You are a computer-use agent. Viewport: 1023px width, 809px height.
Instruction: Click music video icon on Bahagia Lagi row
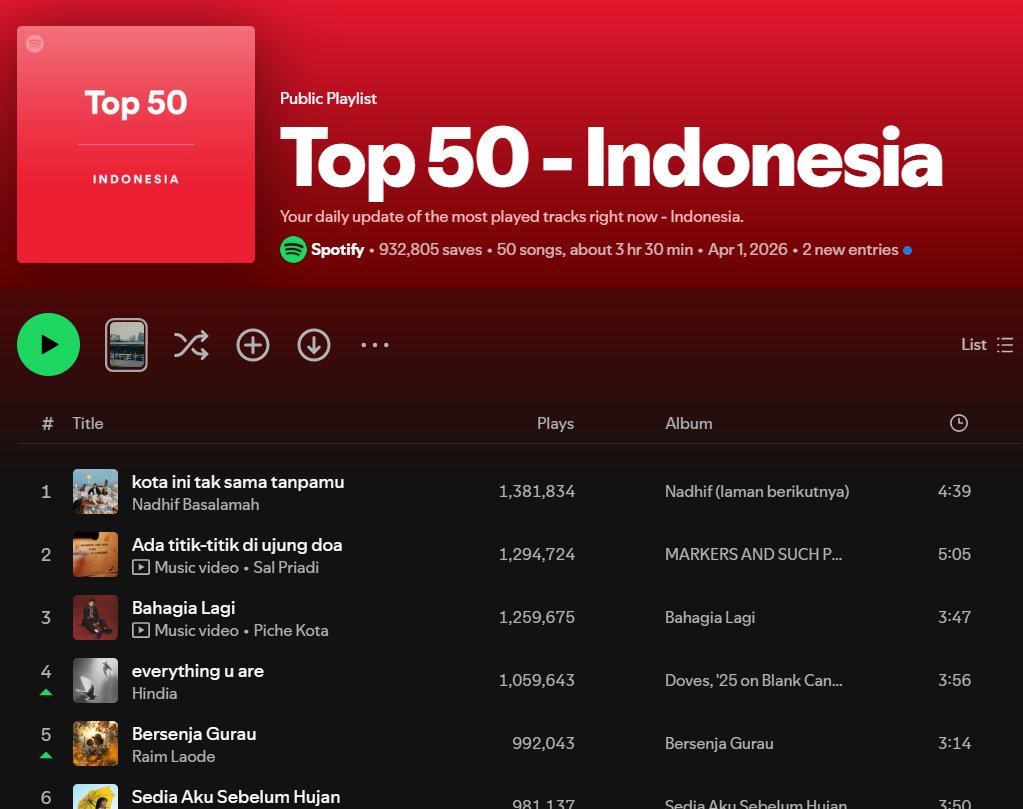(x=140, y=630)
